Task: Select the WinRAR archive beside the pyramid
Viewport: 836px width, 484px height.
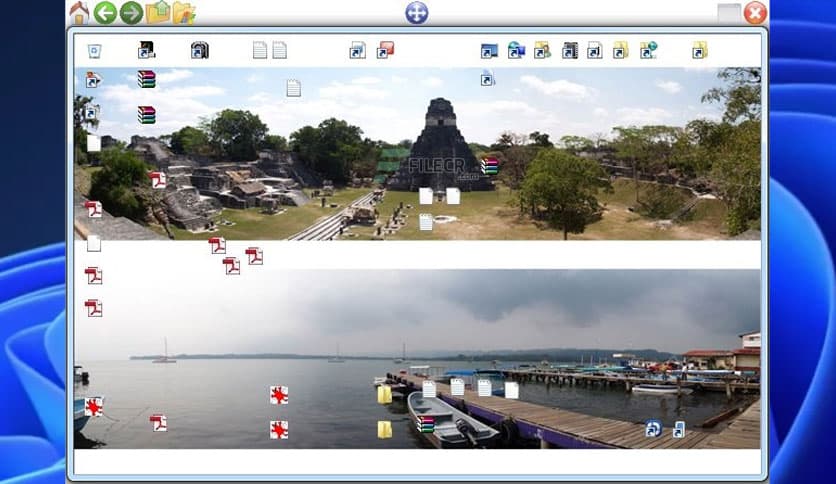Action: [x=489, y=166]
